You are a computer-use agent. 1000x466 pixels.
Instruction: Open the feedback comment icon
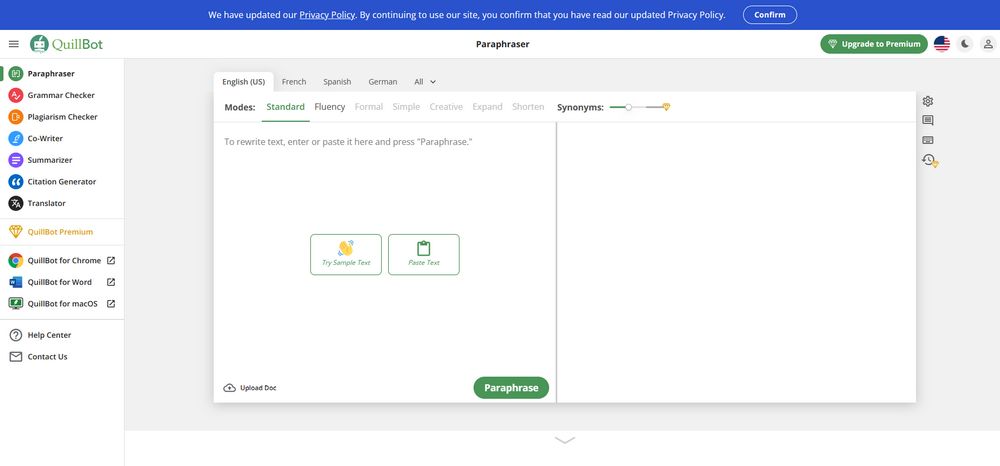tap(928, 120)
